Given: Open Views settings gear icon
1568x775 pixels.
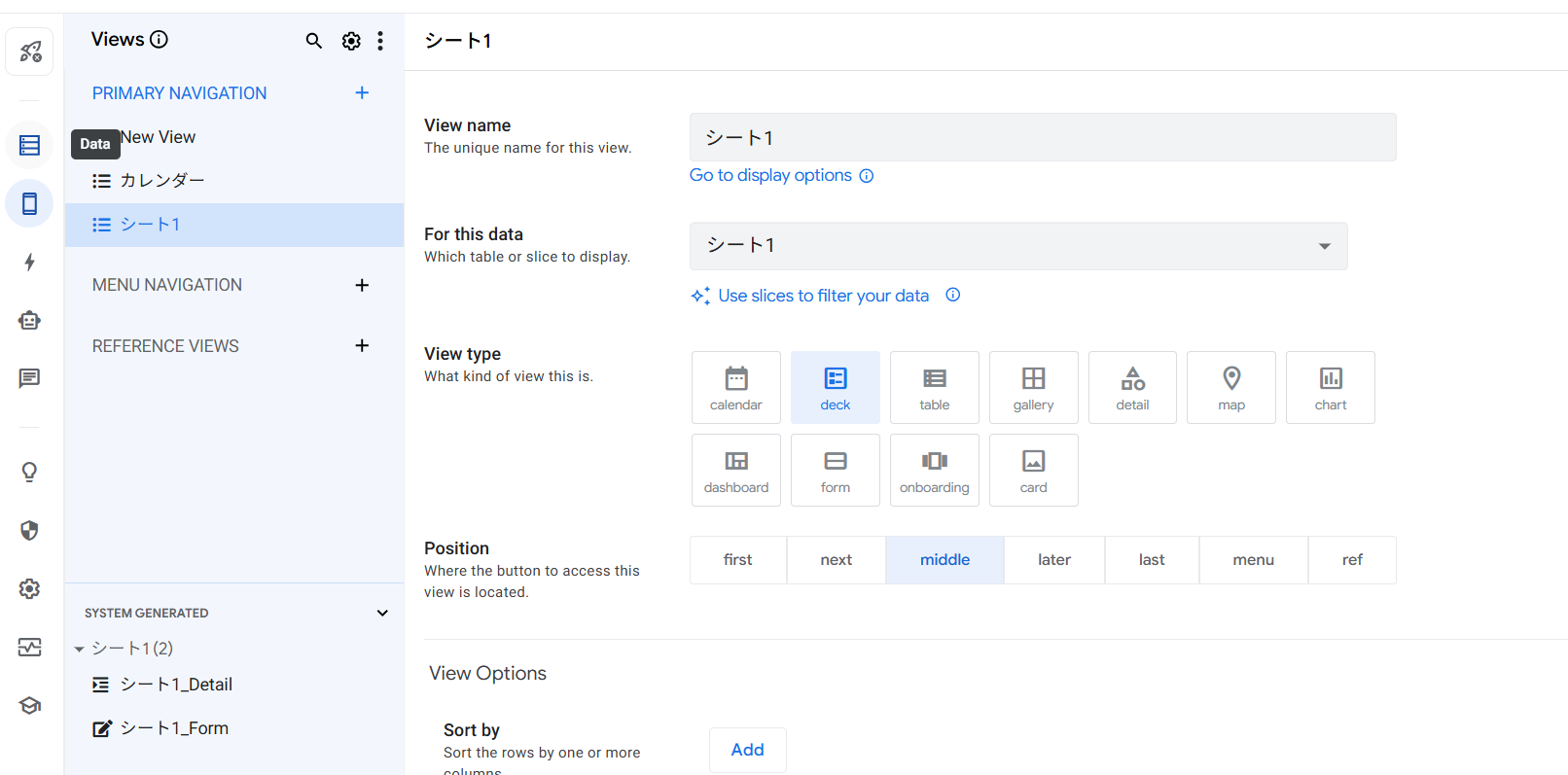Looking at the screenshot, I should pos(351,41).
